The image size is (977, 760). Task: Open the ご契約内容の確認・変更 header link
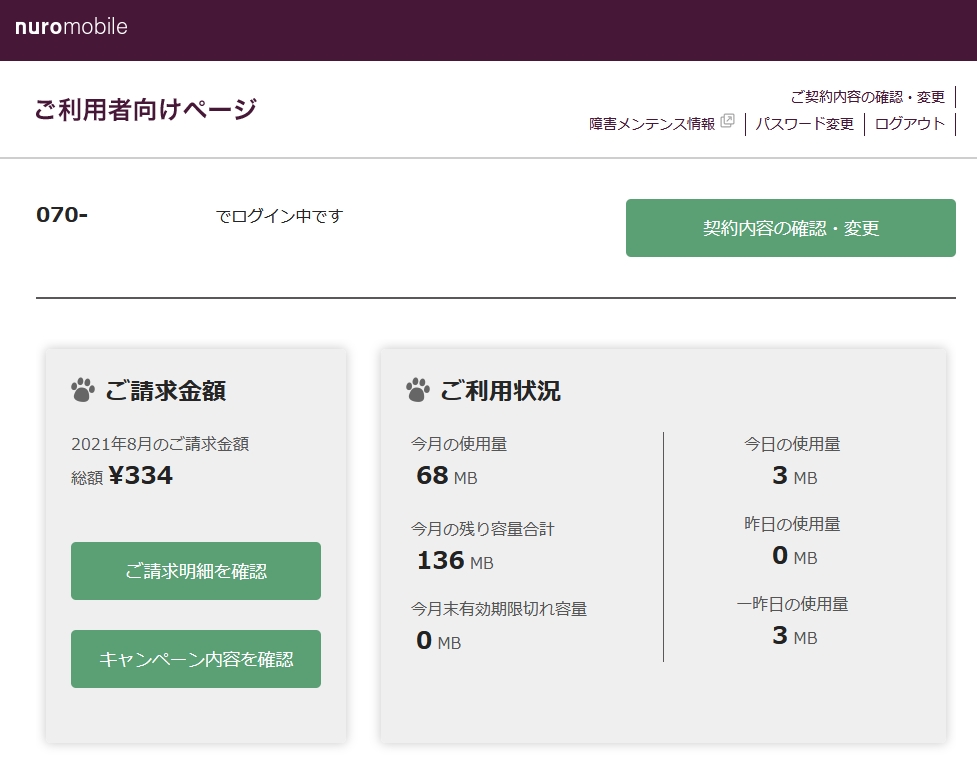(x=867, y=97)
